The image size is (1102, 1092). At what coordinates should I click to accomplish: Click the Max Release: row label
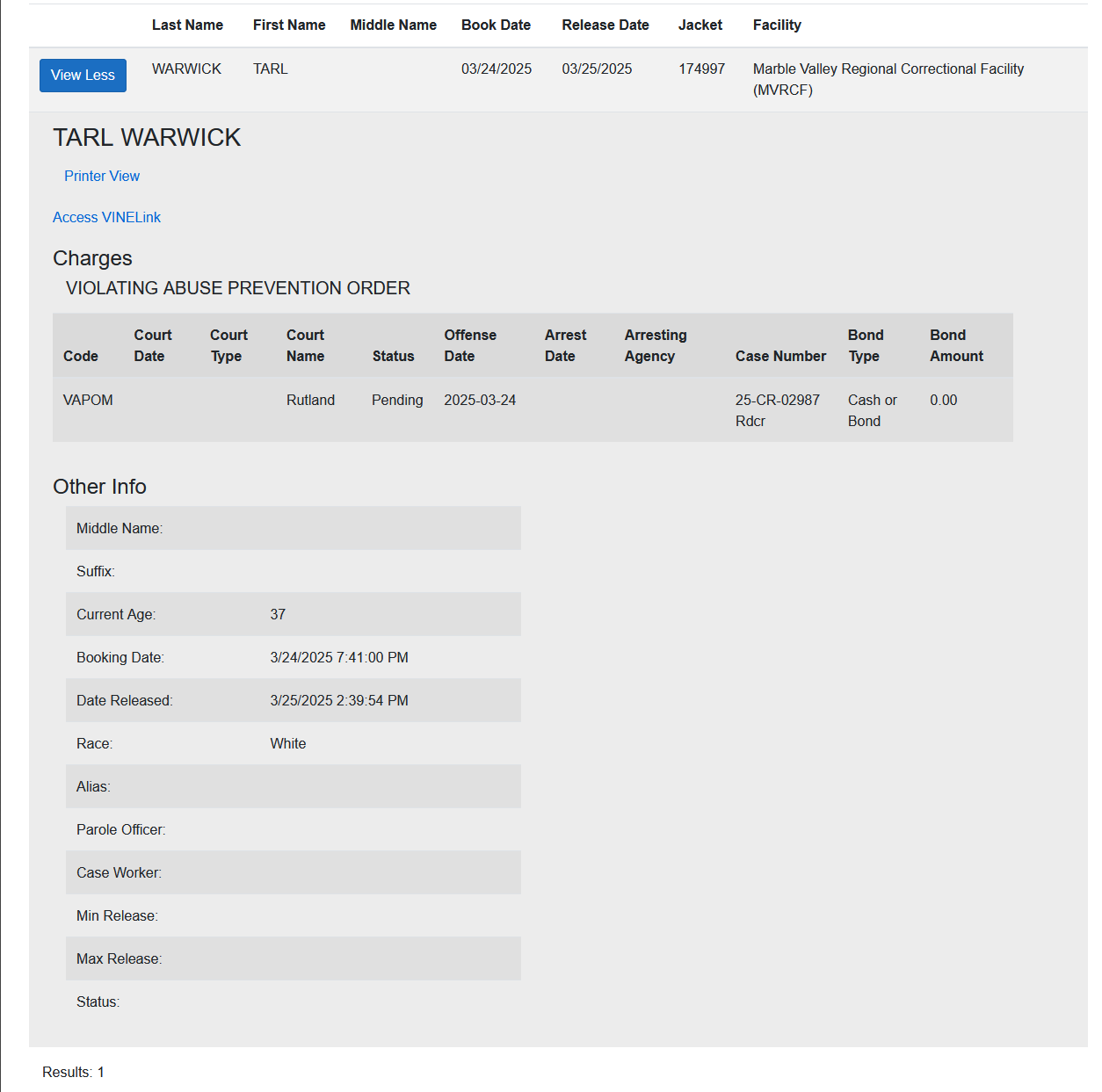tap(119, 958)
